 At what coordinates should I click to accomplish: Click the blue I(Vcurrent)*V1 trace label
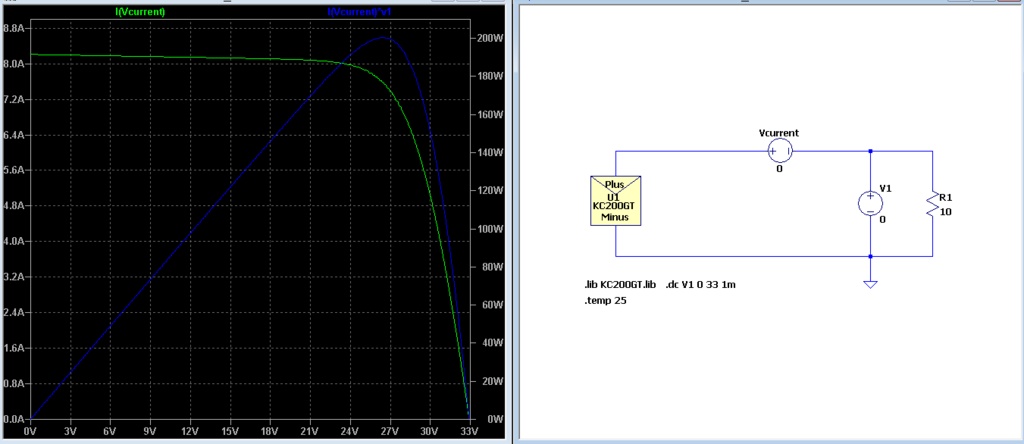tap(359, 12)
